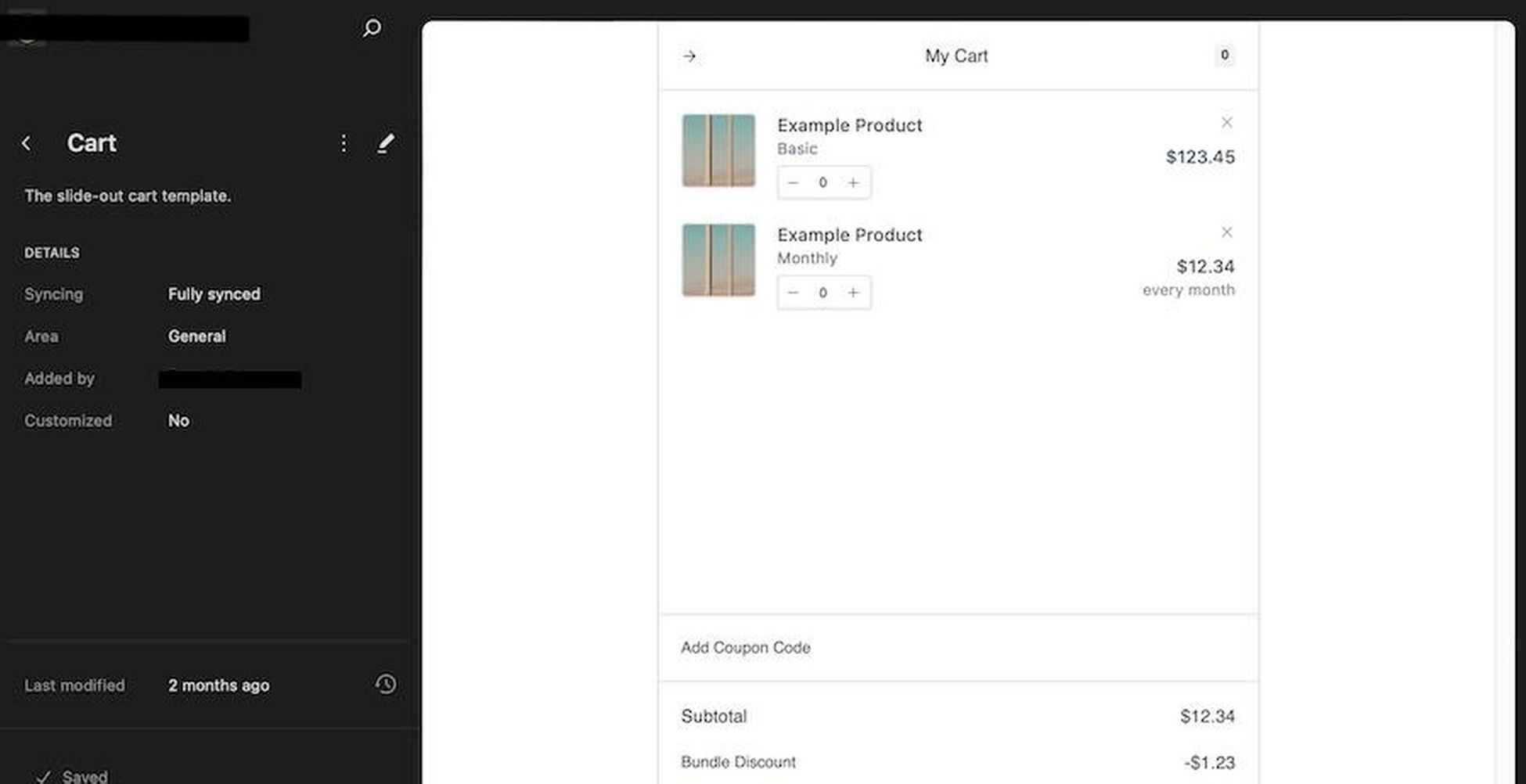
Task: Click the 'Basic' variant label
Action: tap(797, 149)
